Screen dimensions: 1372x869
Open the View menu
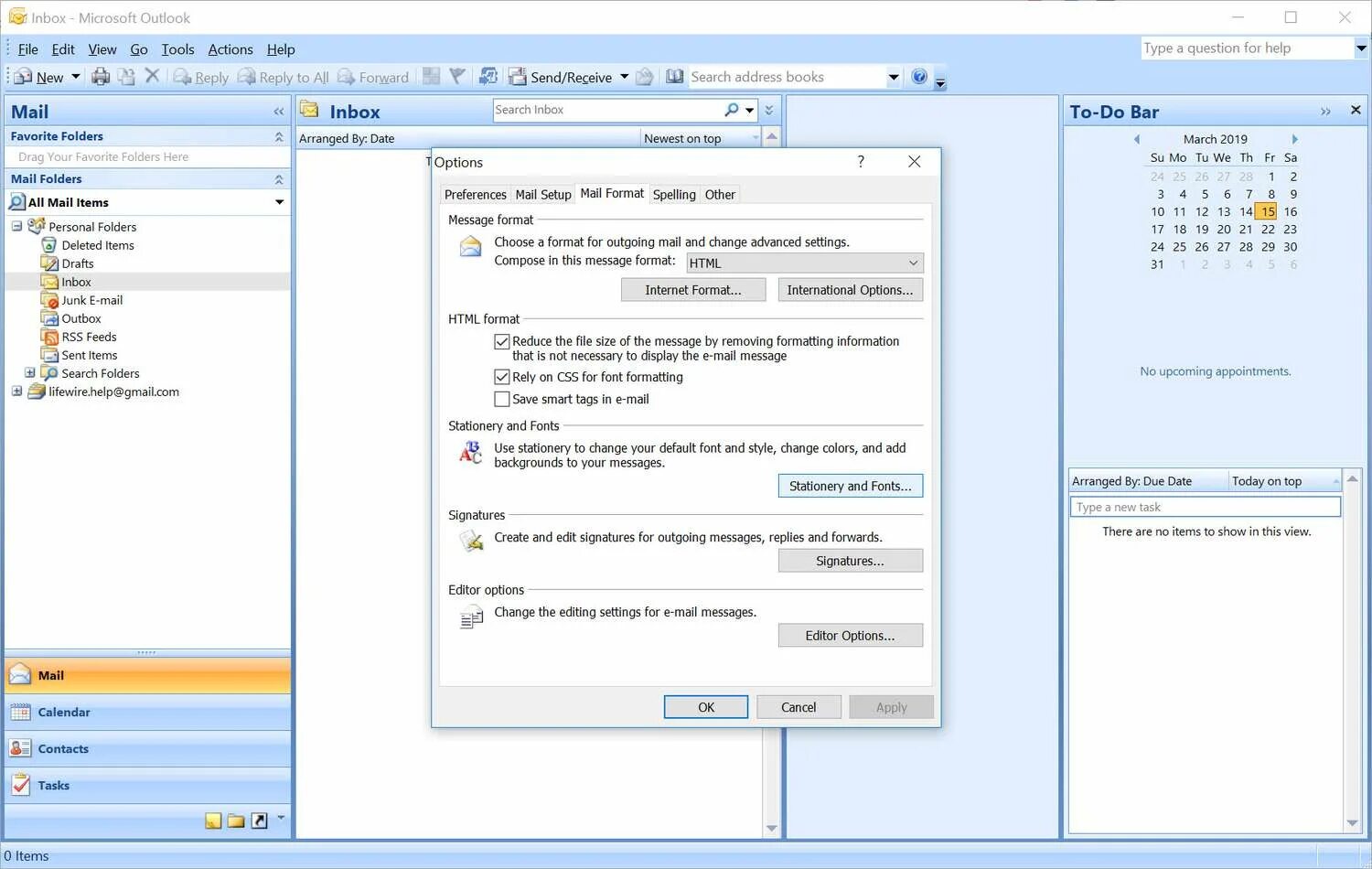(x=102, y=49)
